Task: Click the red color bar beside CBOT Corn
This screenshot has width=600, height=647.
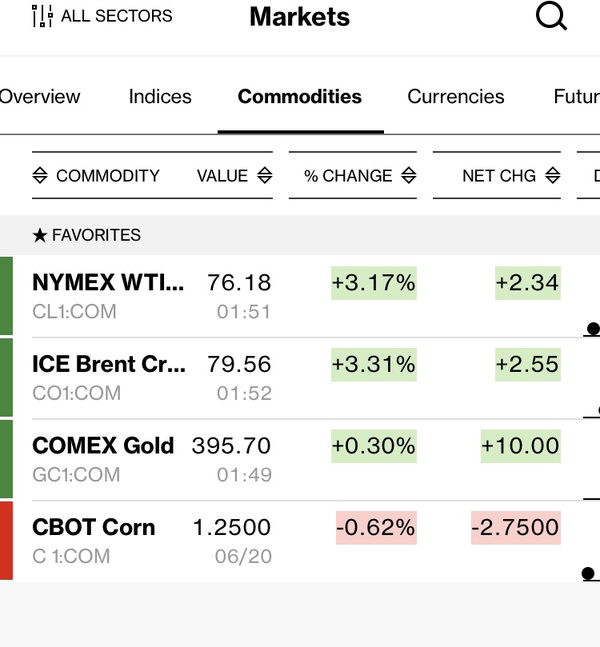Action: (6, 541)
